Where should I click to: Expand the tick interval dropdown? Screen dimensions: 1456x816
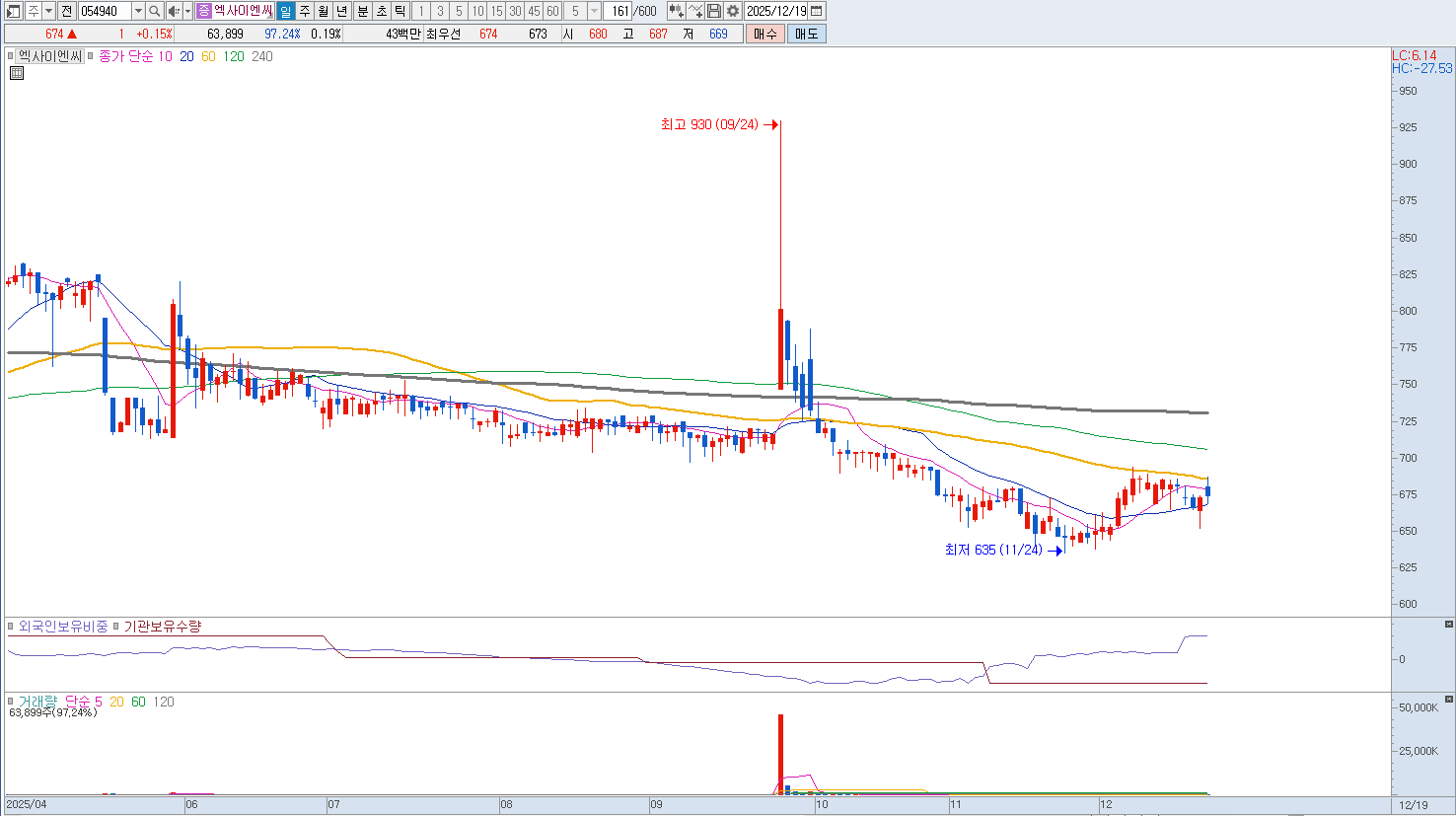point(594,11)
